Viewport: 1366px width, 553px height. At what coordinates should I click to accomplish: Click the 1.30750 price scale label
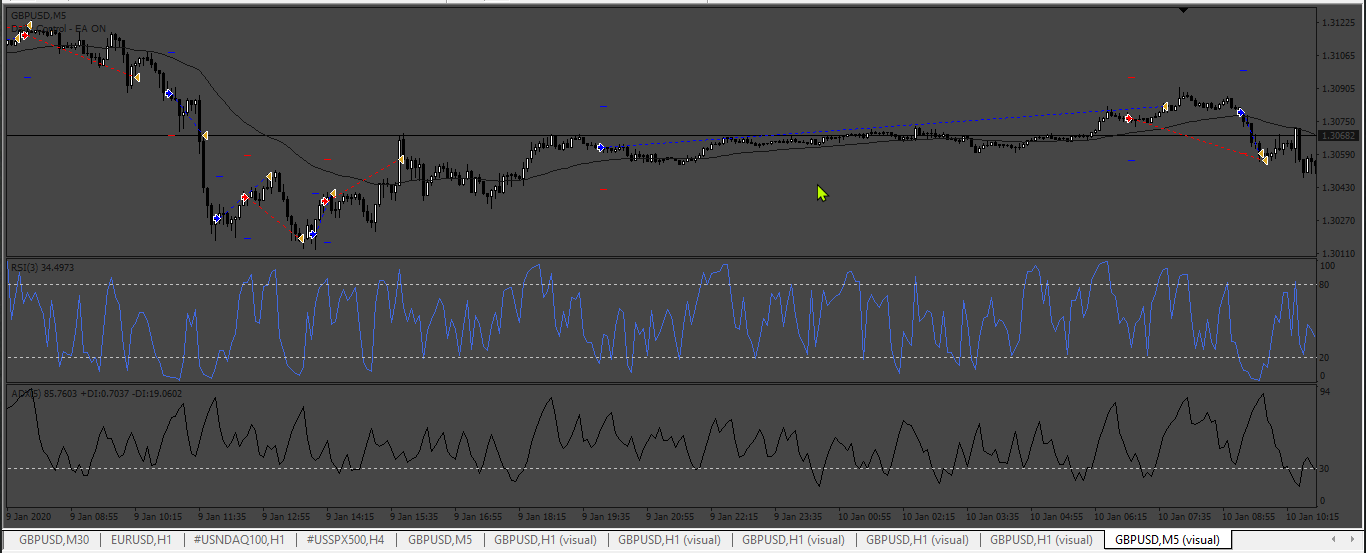(1337, 121)
